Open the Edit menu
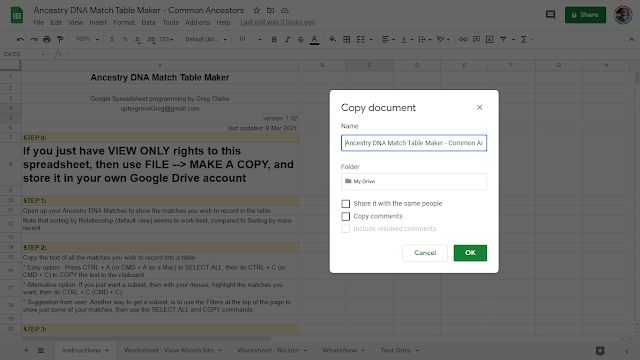The height and width of the screenshot is (360, 640). click(x=56, y=22)
